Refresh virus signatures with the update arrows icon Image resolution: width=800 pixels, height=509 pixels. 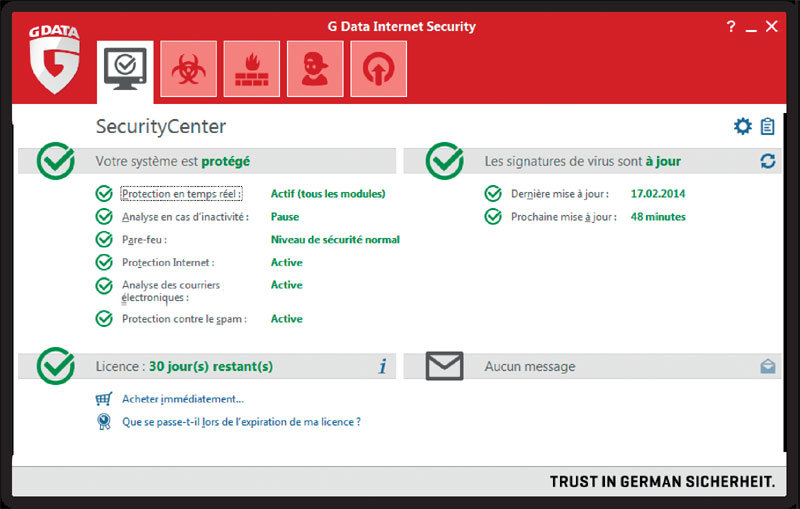point(768,161)
